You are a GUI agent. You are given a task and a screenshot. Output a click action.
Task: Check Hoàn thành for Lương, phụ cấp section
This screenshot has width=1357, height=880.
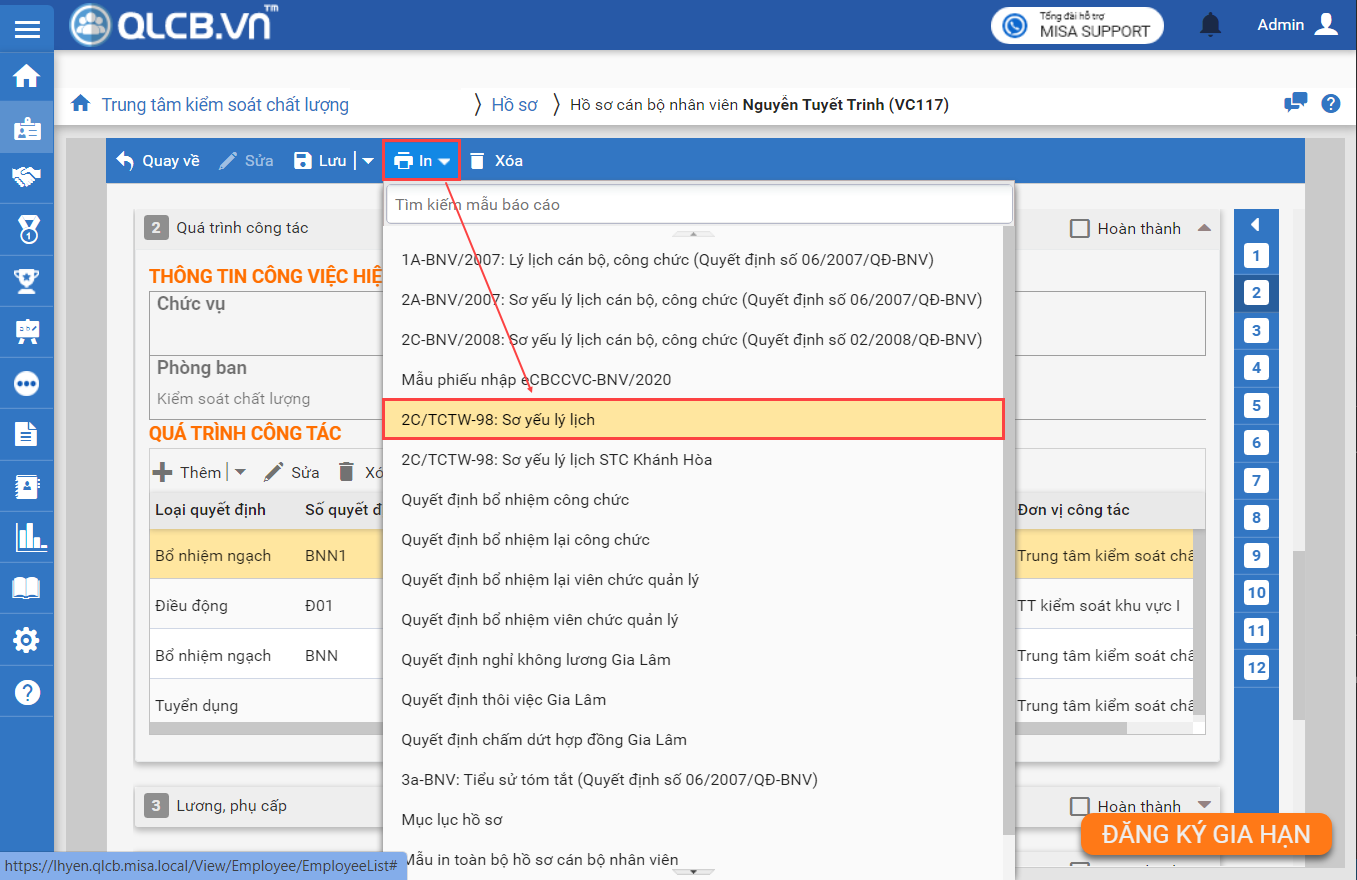(x=1080, y=806)
